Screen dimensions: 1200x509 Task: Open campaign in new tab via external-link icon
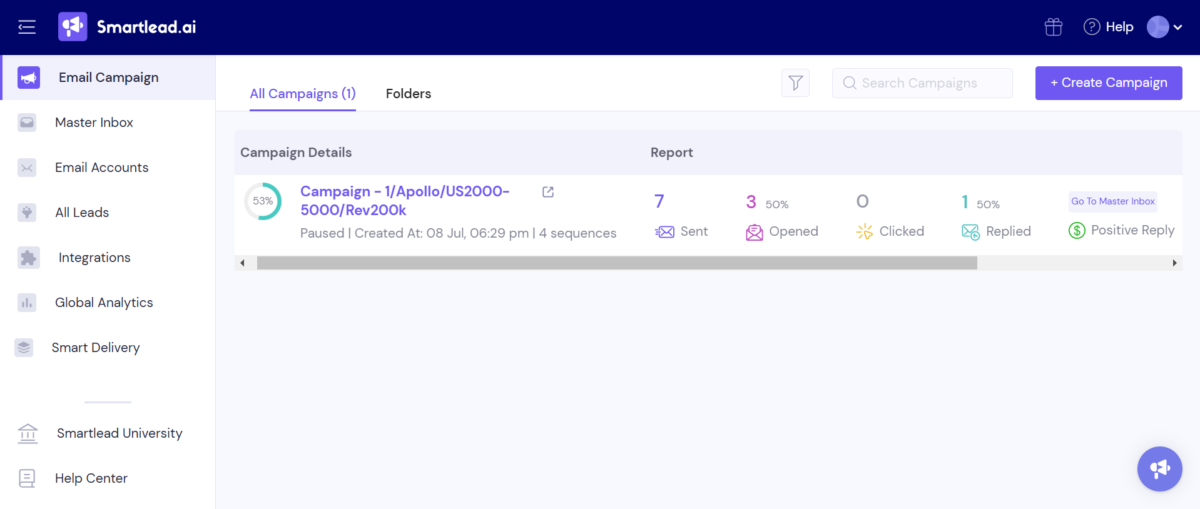[x=548, y=192]
